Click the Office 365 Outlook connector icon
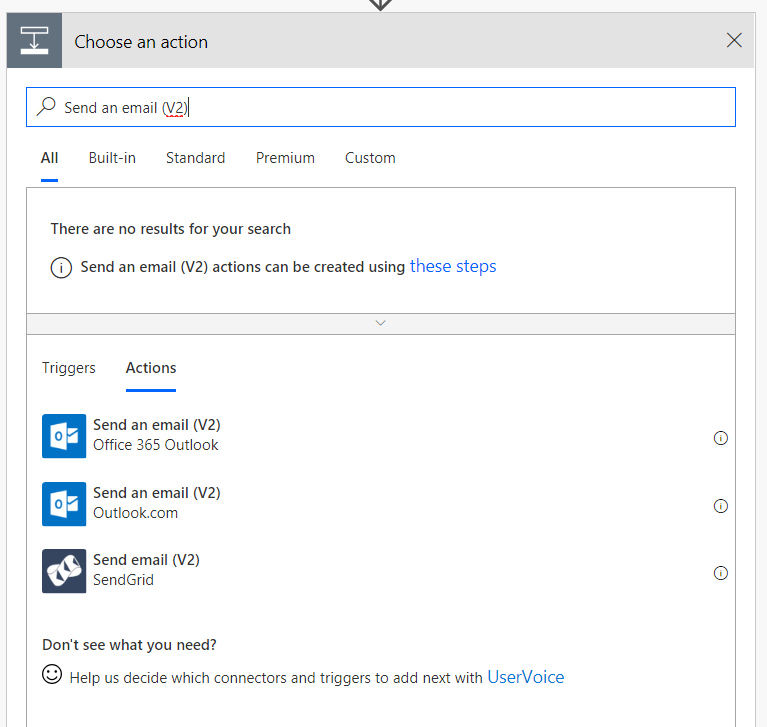This screenshot has width=767, height=727. pos(64,436)
